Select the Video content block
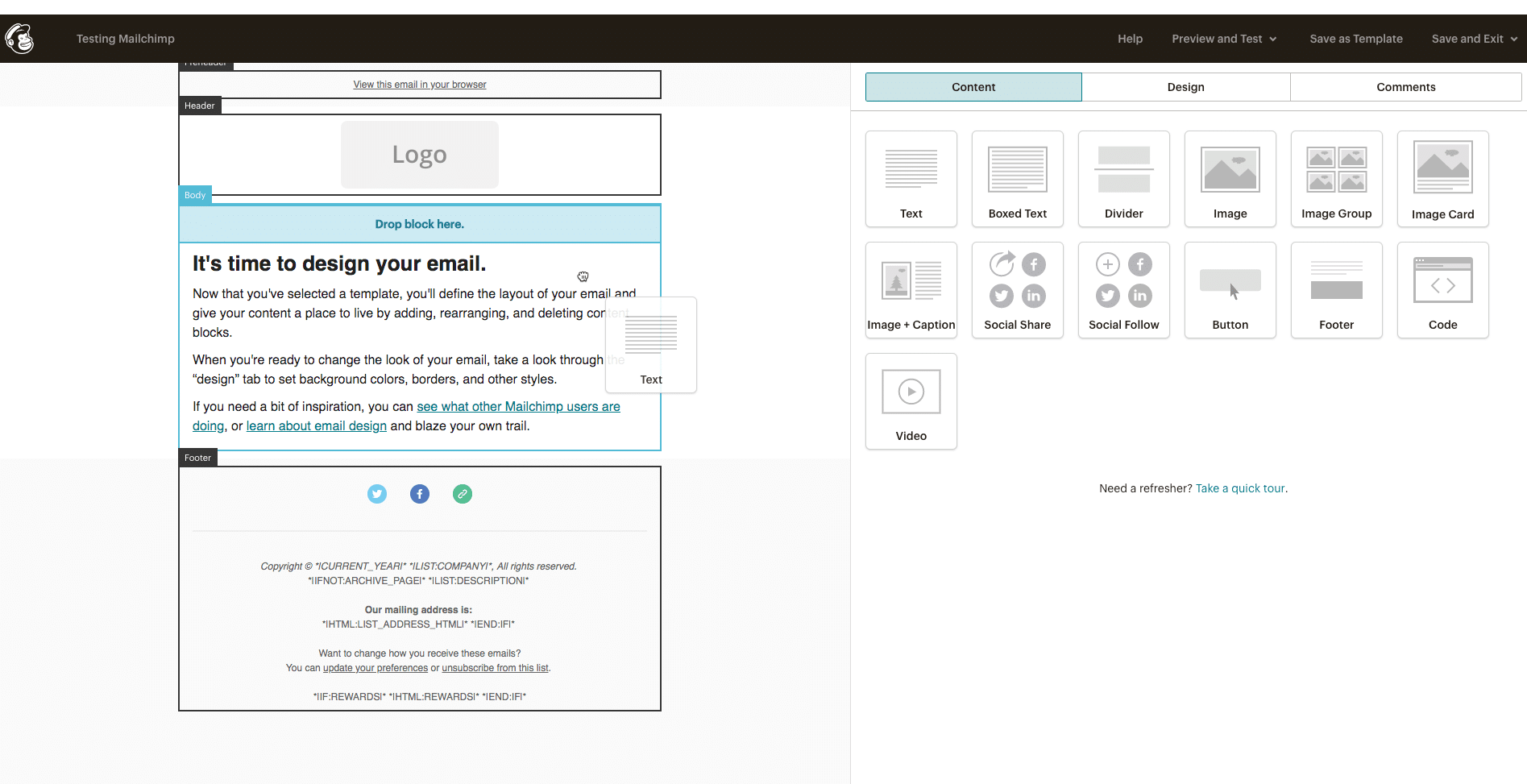Viewport: 1527px width, 784px height. coord(911,400)
